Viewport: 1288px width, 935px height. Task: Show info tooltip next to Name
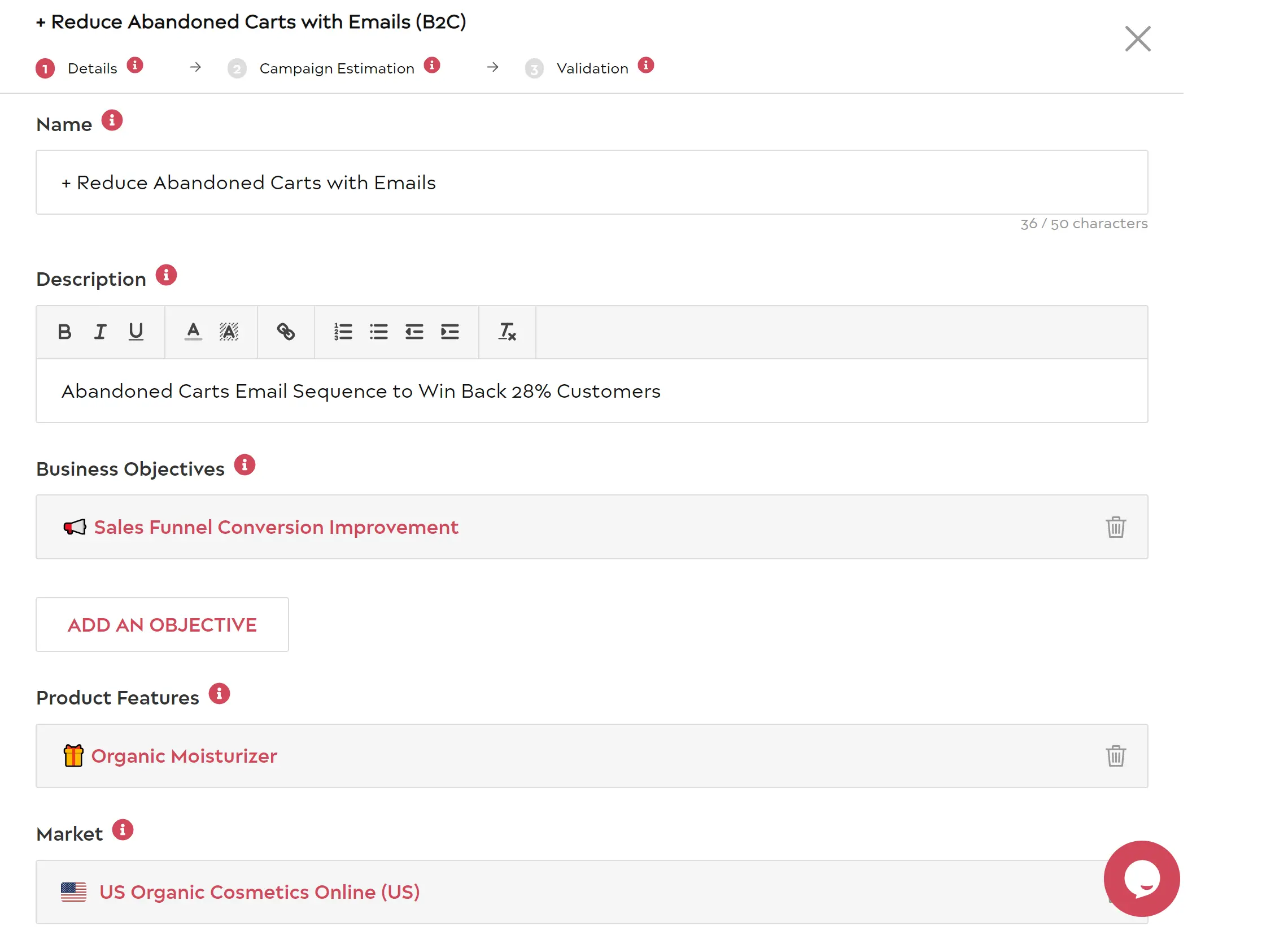[x=112, y=120]
